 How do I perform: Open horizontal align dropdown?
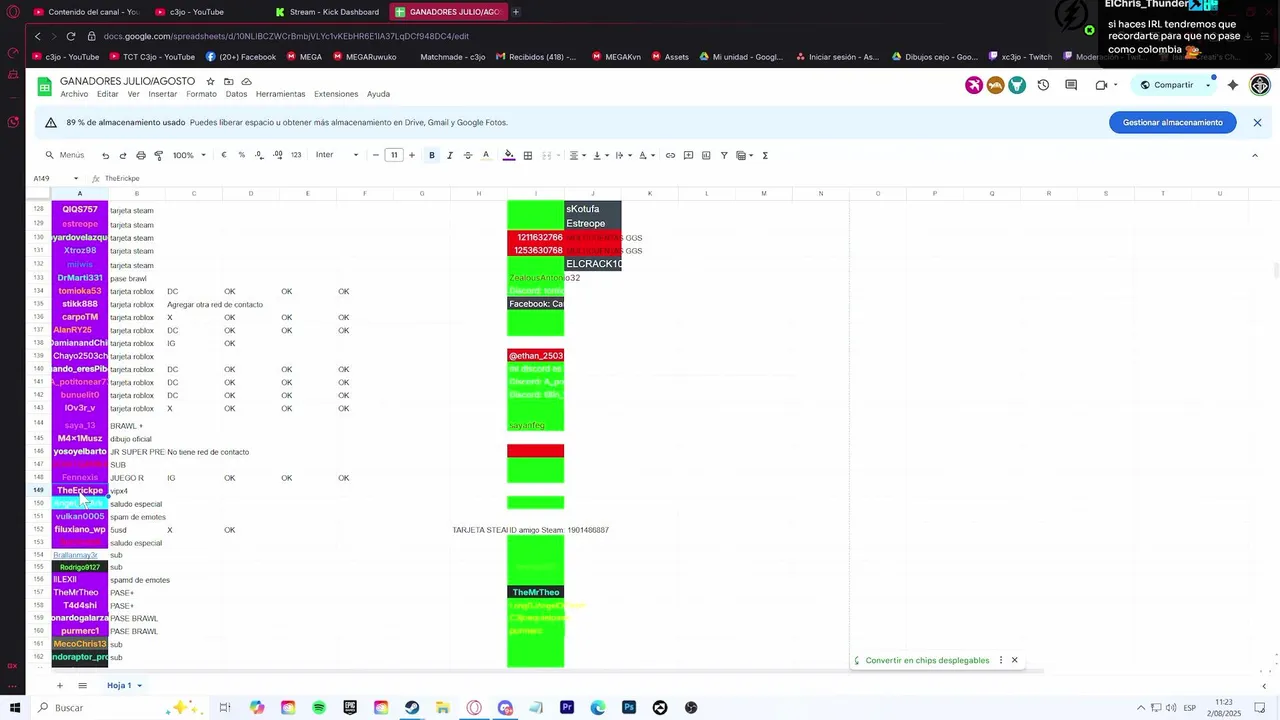[577, 155]
